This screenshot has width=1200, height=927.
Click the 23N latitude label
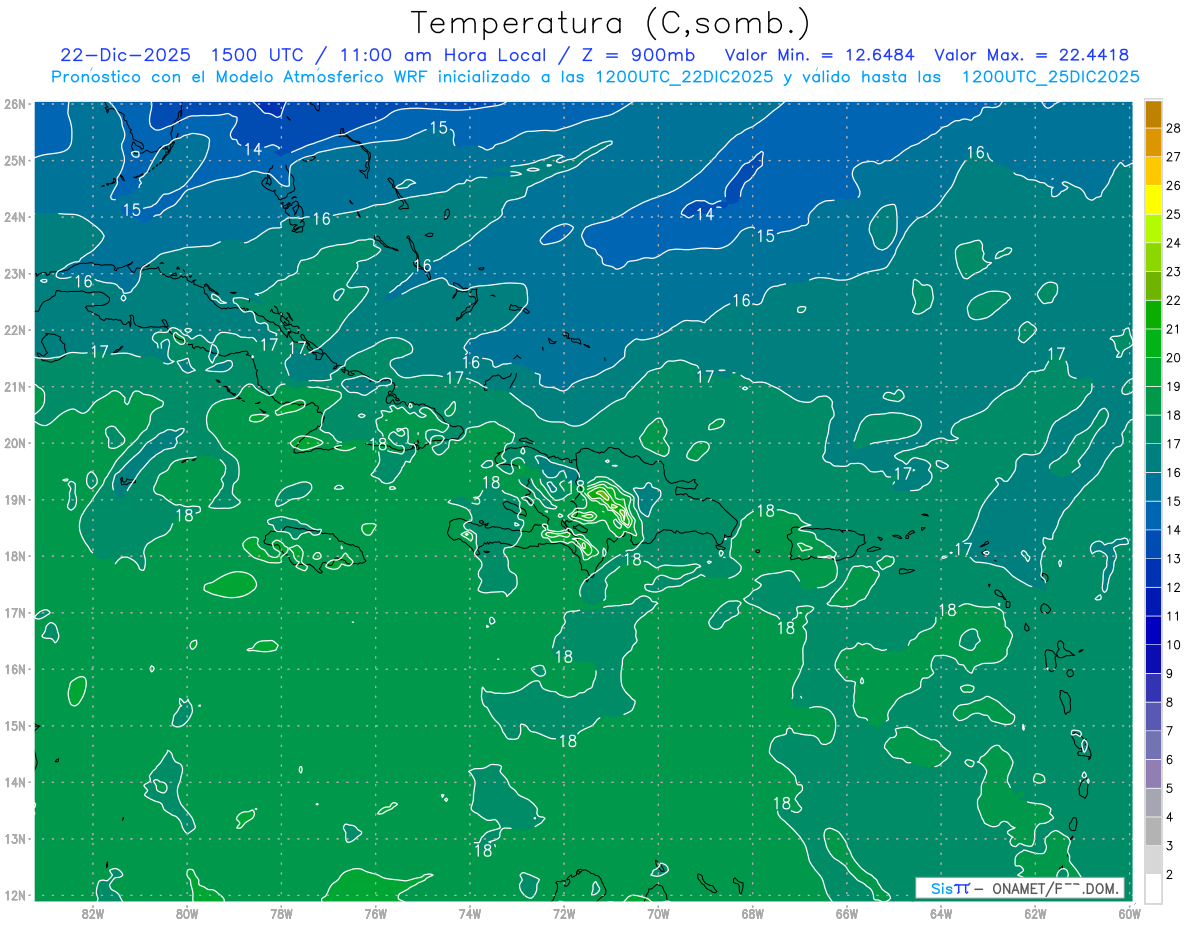coord(15,273)
